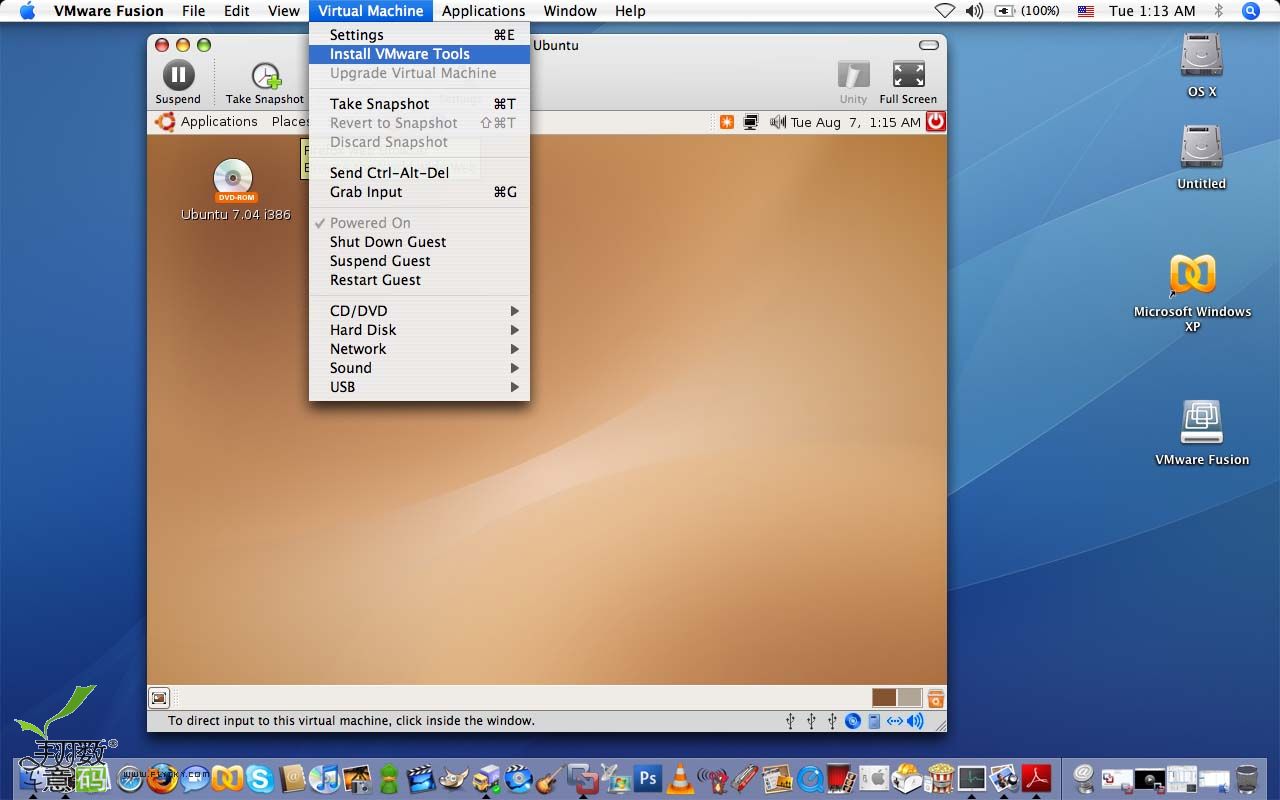Open the Help menu
This screenshot has height=800, width=1280.
pos(630,11)
